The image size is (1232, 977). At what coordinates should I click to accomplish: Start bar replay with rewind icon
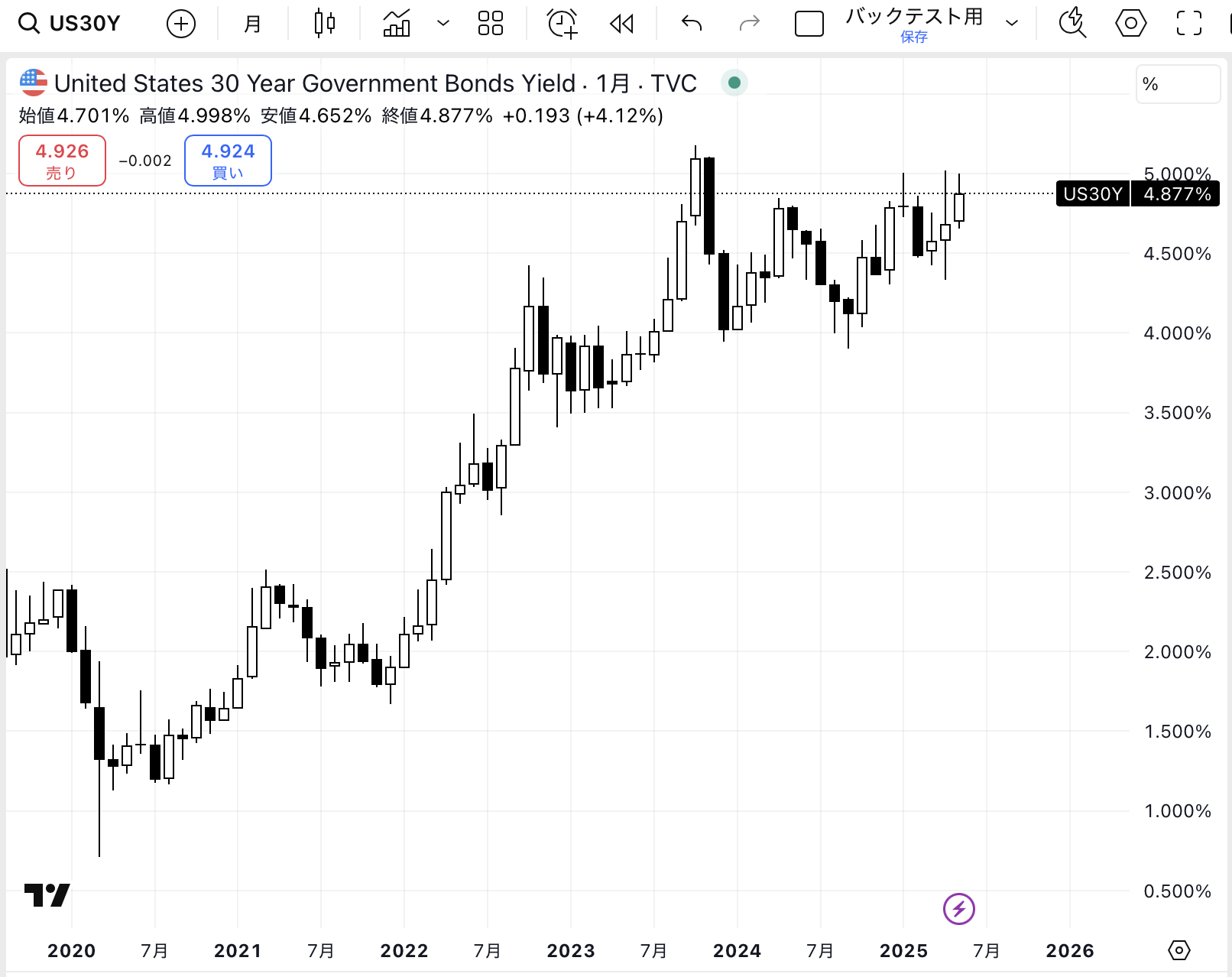click(622, 24)
